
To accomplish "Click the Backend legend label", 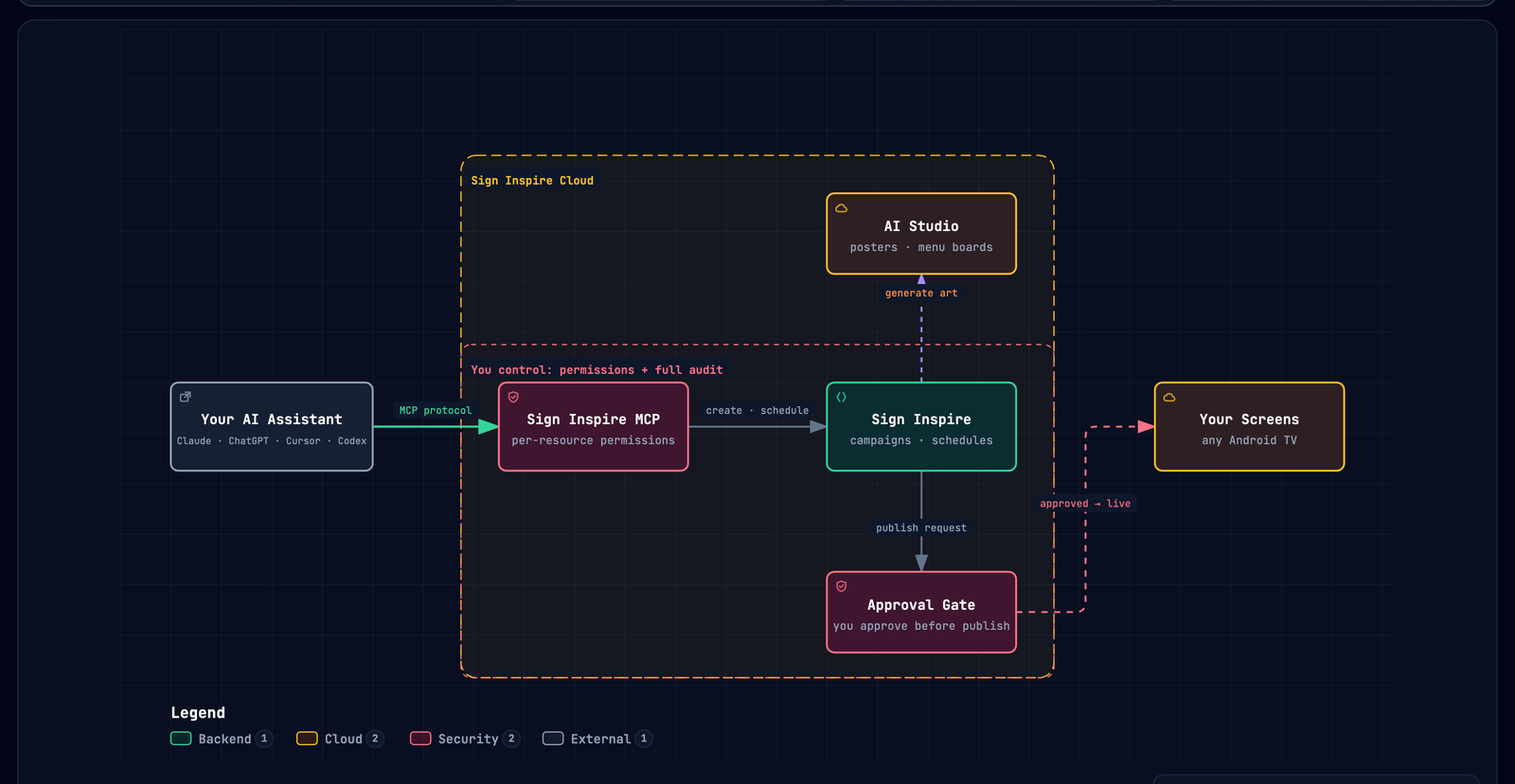I will click(225, 739).
